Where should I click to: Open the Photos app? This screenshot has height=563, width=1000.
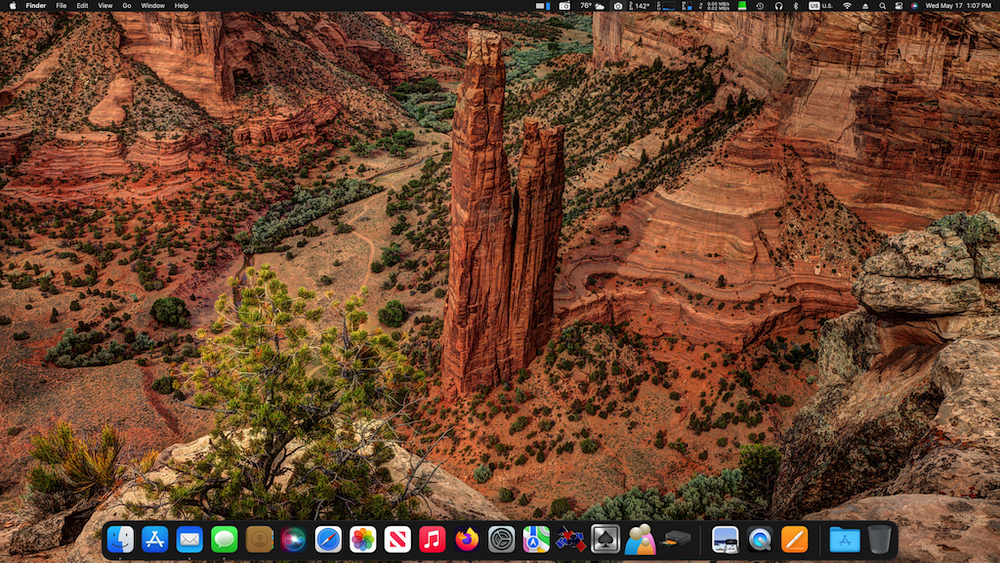pyautogui.click(x=363, y=539)
